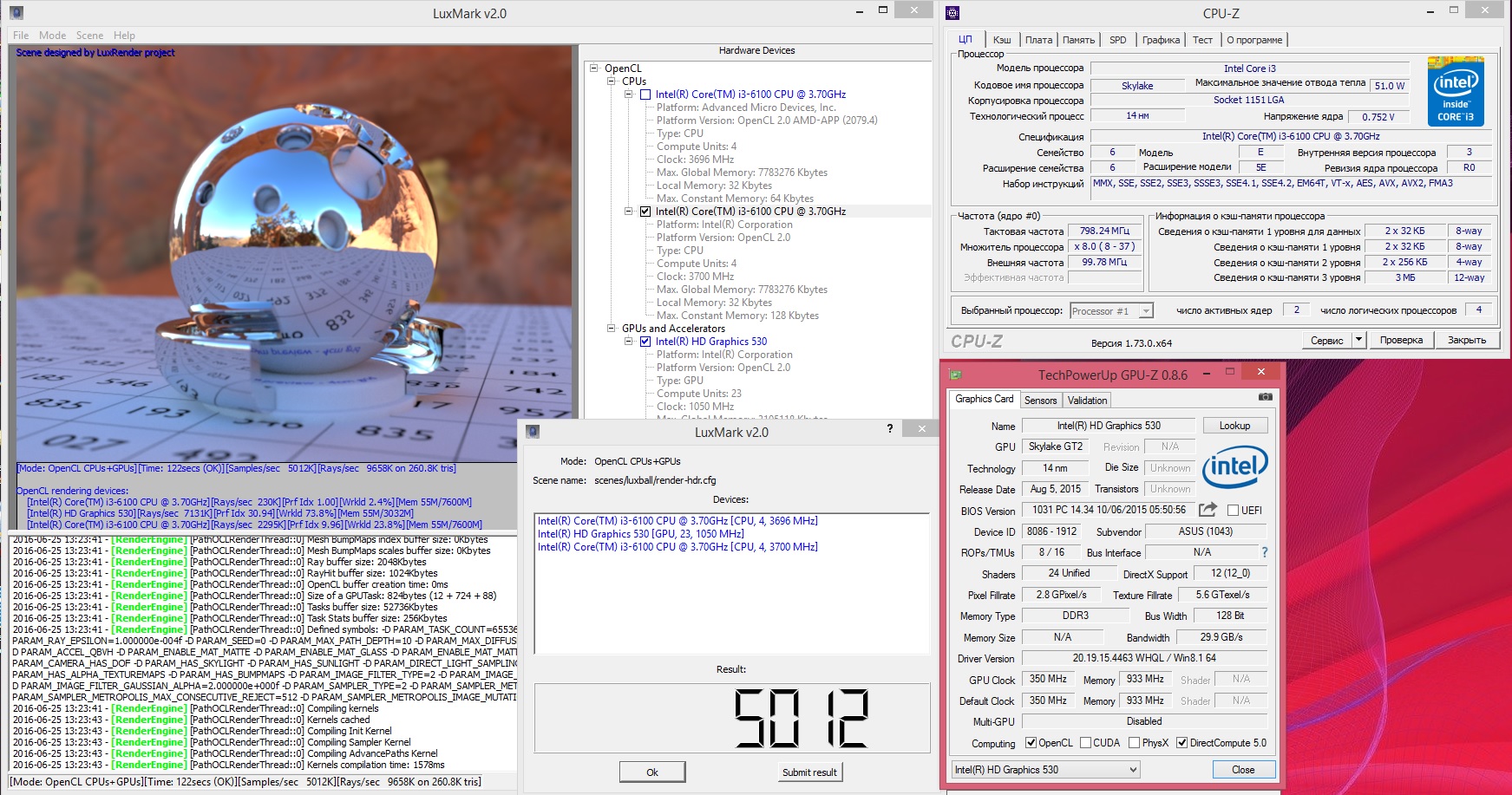Open the GPU selection dropdown in GPU-Z
The width and height of the screenshot is (1512, 795).
pyautogui.click(x=1133, y=770)
